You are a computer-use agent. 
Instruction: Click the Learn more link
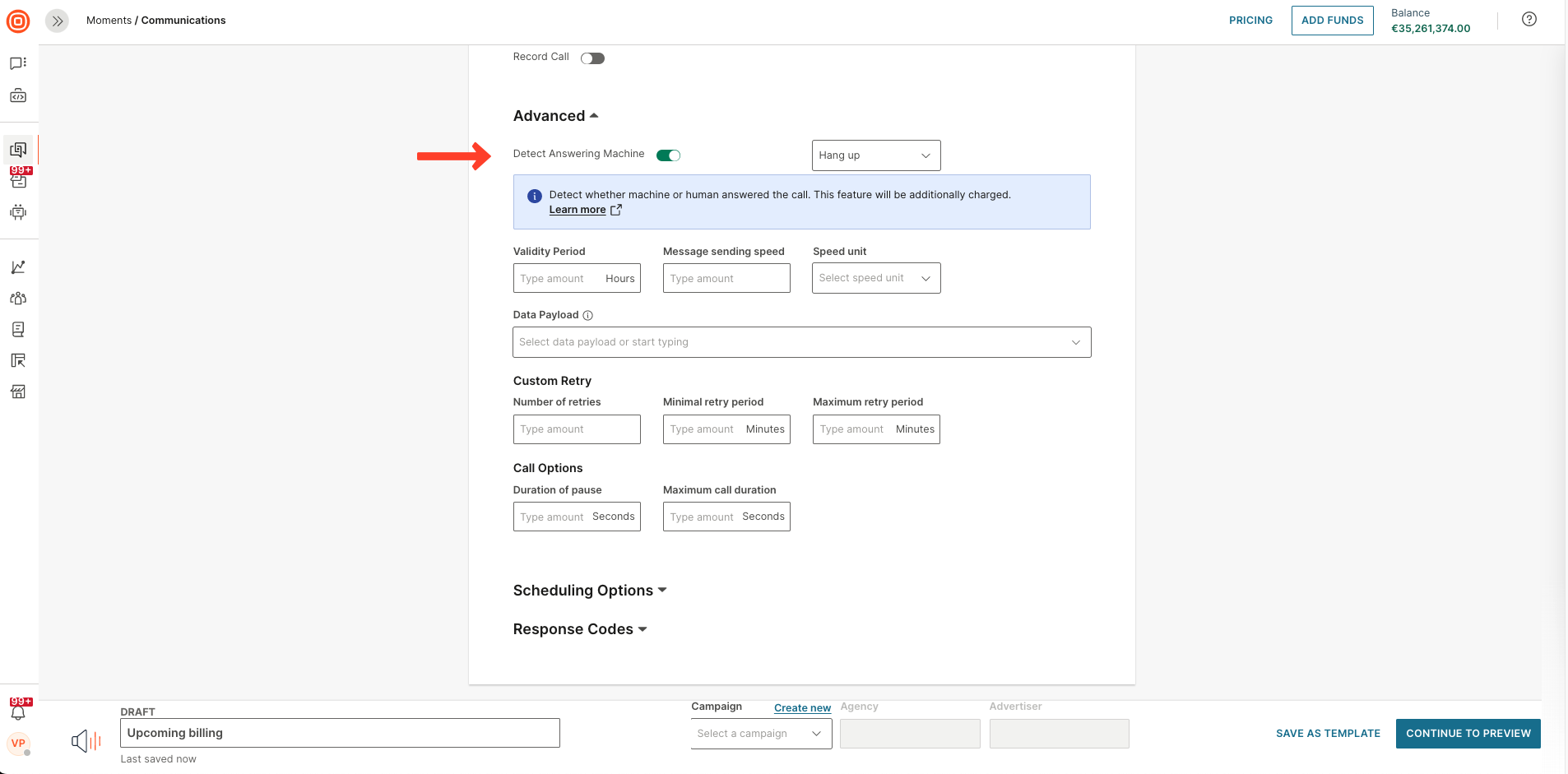[578, 210]
